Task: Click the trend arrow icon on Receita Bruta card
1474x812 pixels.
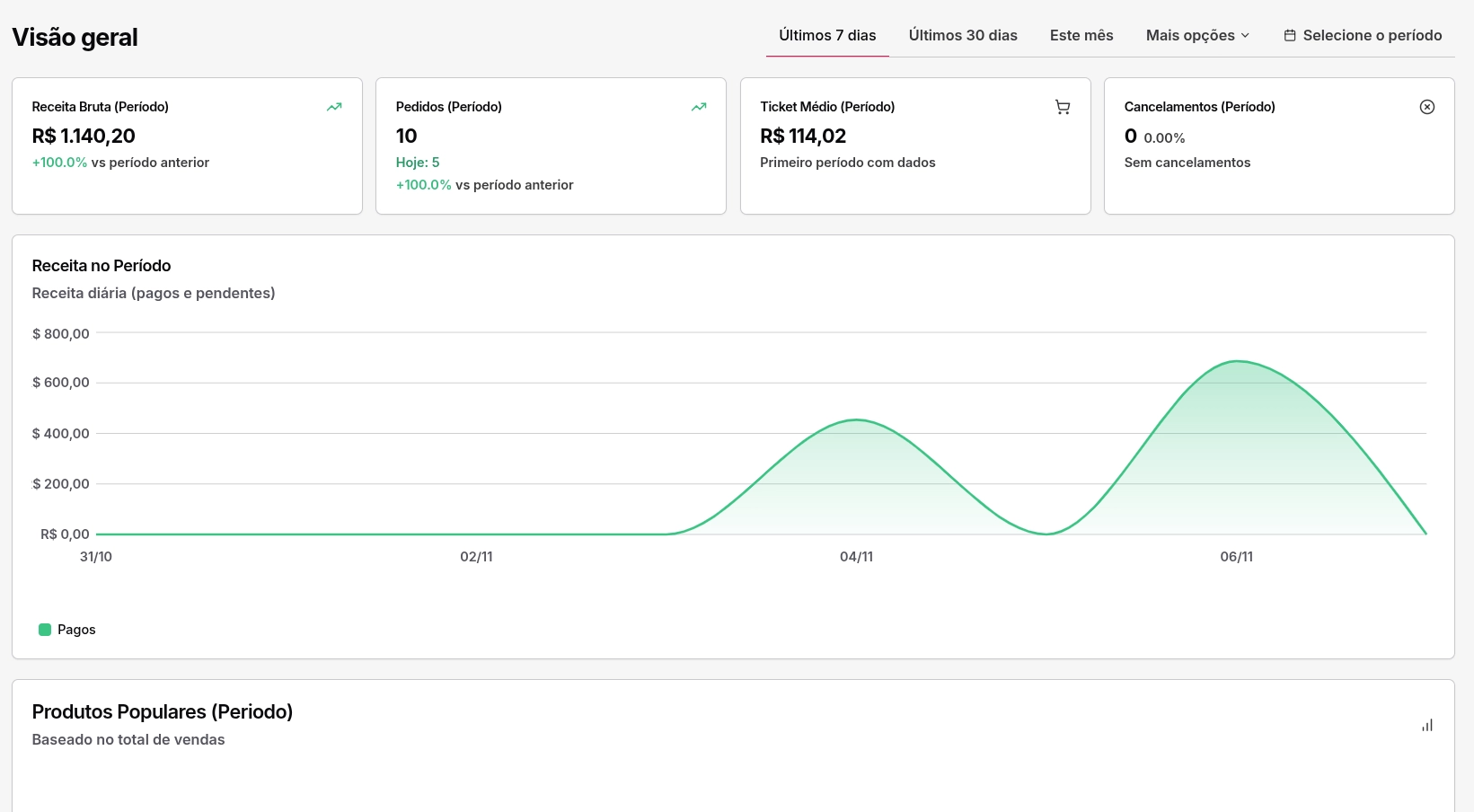Action: click(x=333, y=107)
